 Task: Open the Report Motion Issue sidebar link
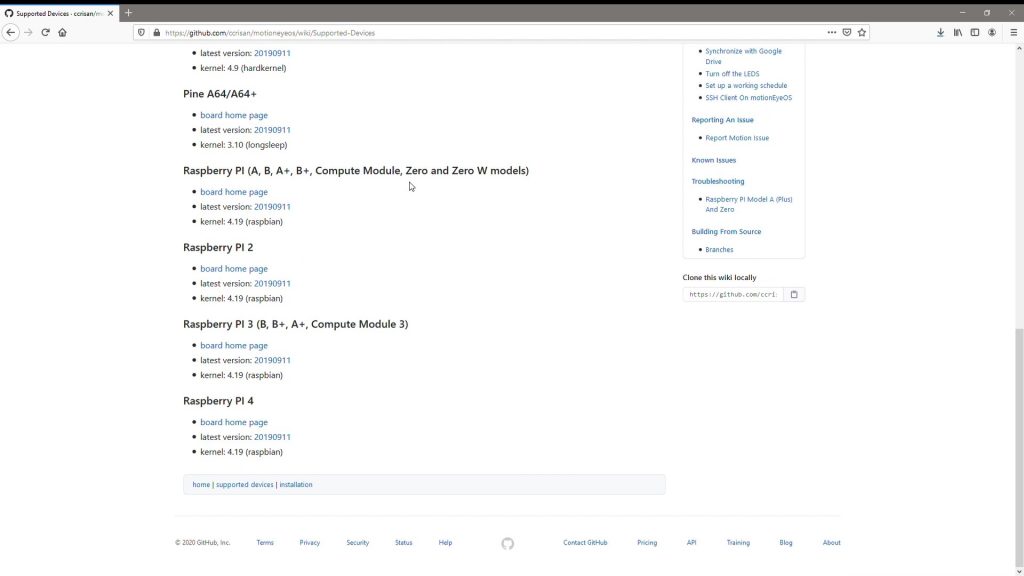coord(737,138)
